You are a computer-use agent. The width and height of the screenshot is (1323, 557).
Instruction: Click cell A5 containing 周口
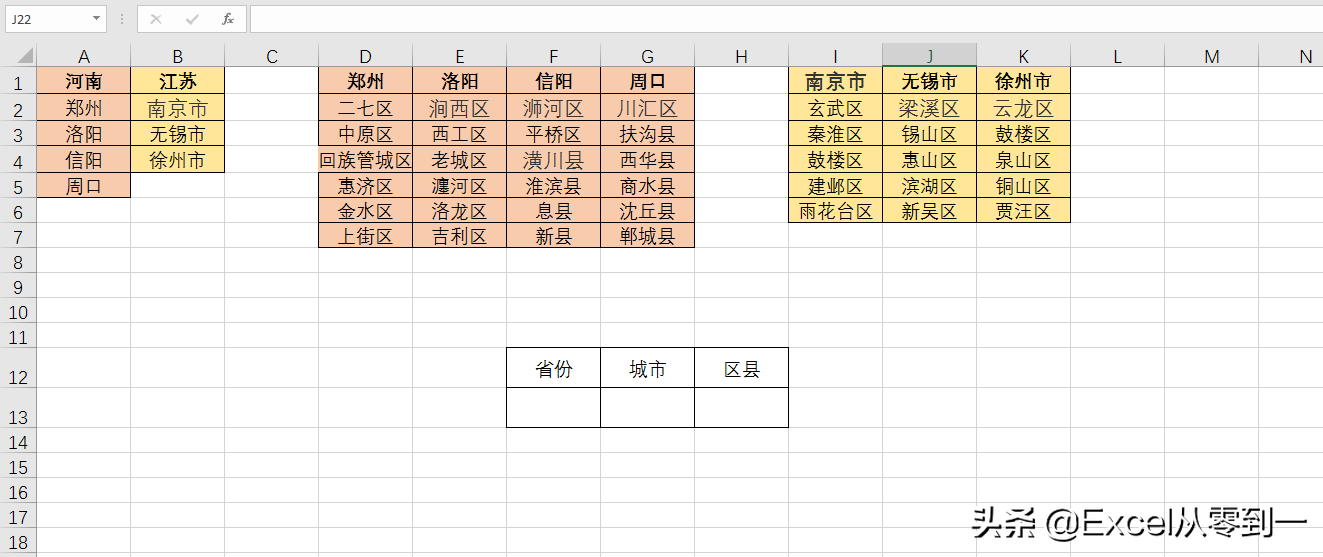[x=84, y=185]
